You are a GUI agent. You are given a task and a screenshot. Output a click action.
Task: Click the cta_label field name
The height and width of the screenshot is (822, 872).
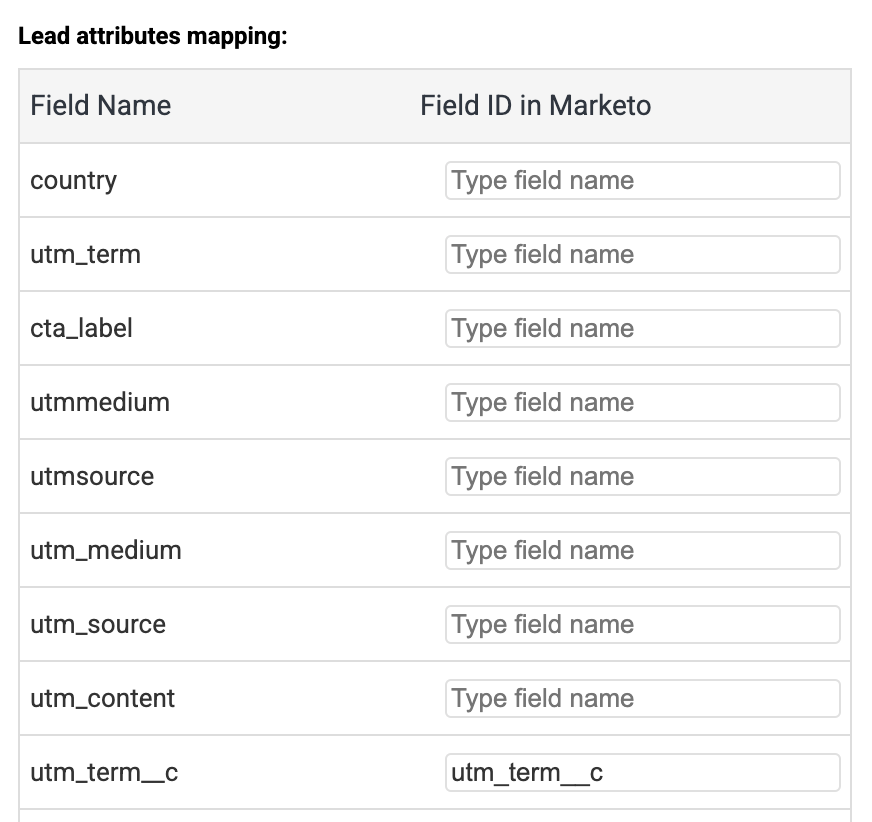82,329
